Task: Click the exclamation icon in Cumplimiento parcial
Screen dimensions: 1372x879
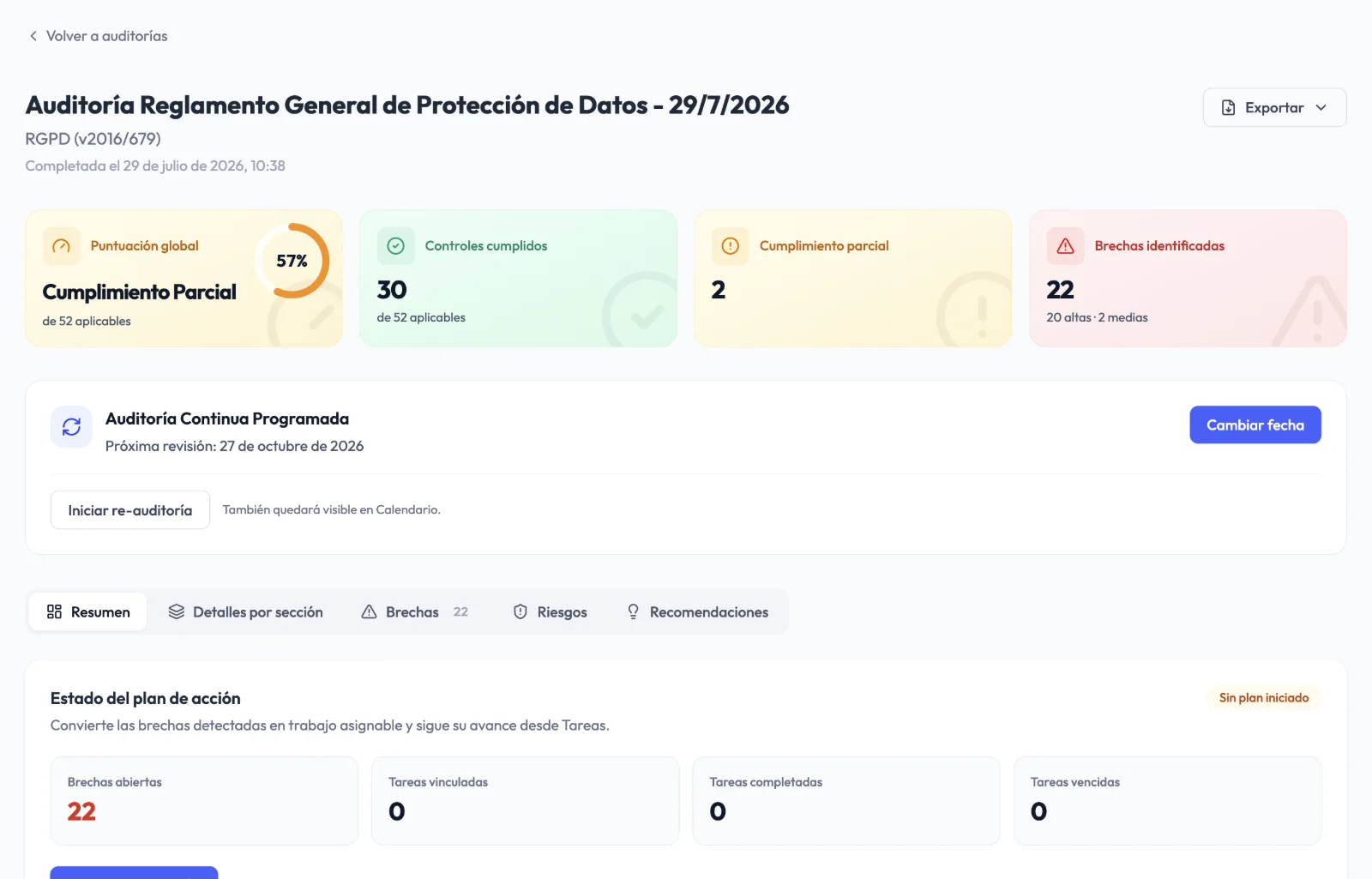Action: click(730, 246)
